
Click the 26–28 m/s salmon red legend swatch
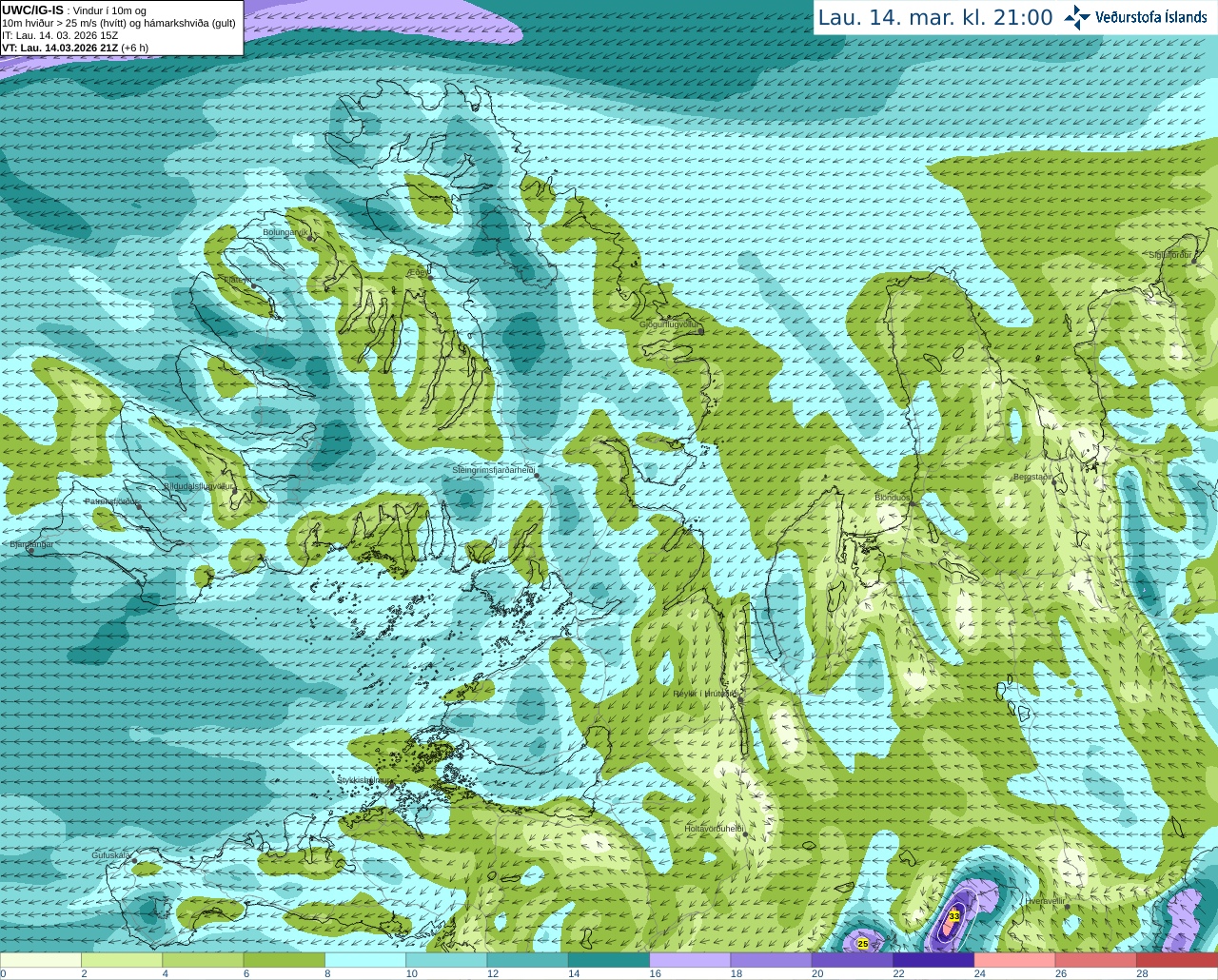point(1096,960)
